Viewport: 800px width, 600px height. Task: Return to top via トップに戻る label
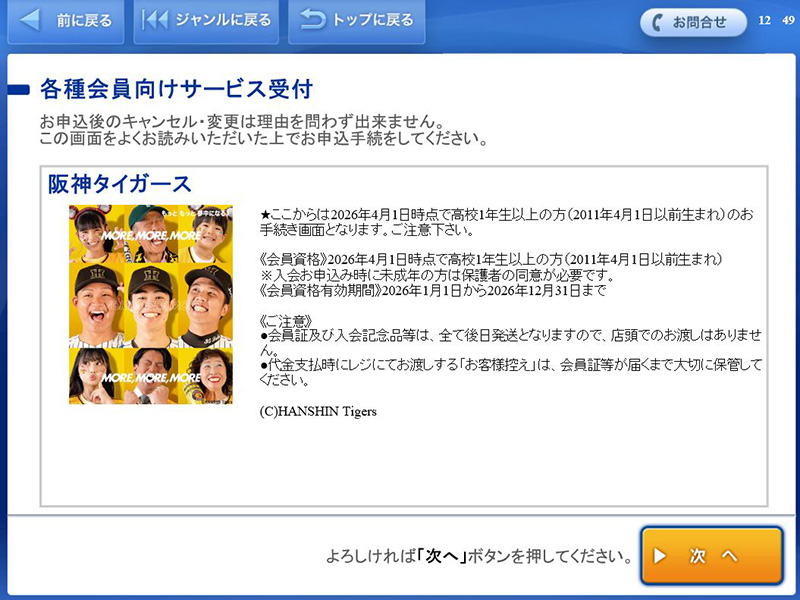coord(372,20)
